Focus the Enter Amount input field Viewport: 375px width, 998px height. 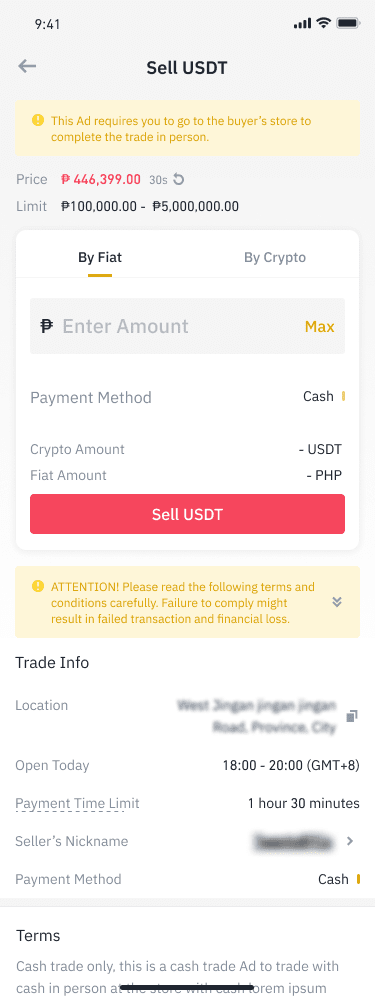point(187,326)
